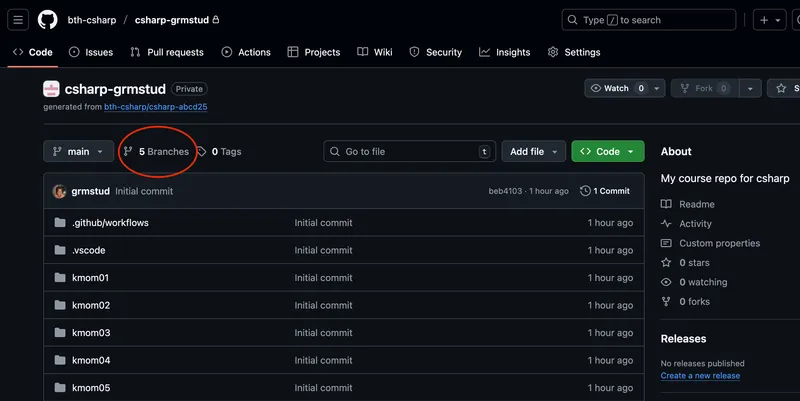
Task: Click the Tags label icon
Action: 202,152
